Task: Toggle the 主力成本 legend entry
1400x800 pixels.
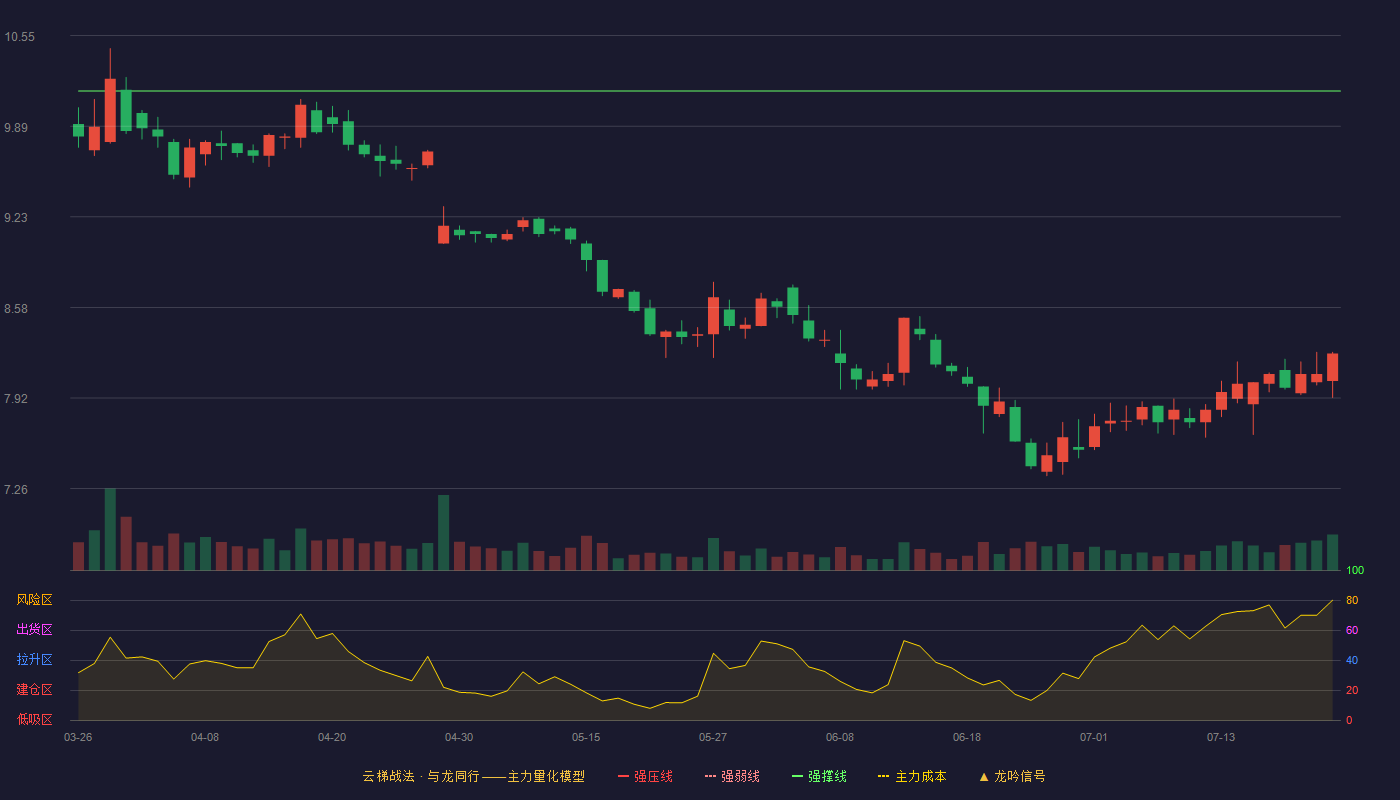Action: [x=912, y=776]
